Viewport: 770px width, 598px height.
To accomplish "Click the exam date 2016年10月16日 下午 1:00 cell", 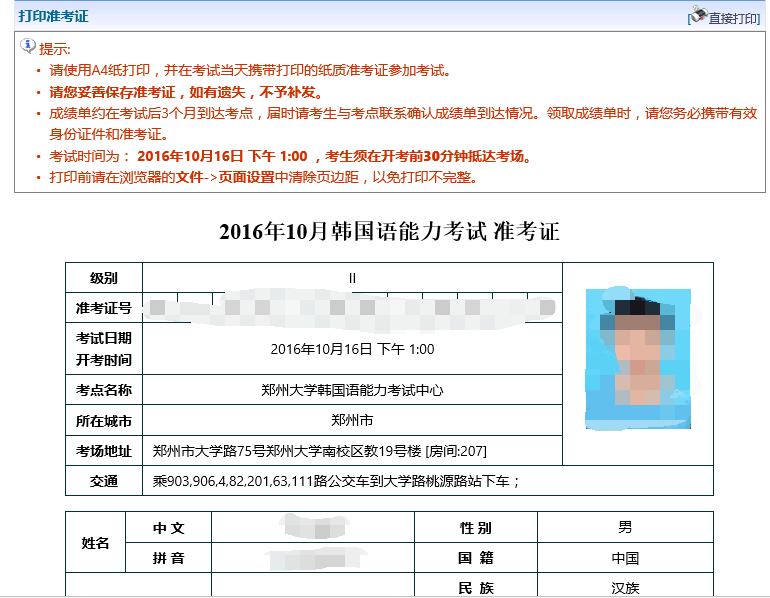I will pos(352,349).
